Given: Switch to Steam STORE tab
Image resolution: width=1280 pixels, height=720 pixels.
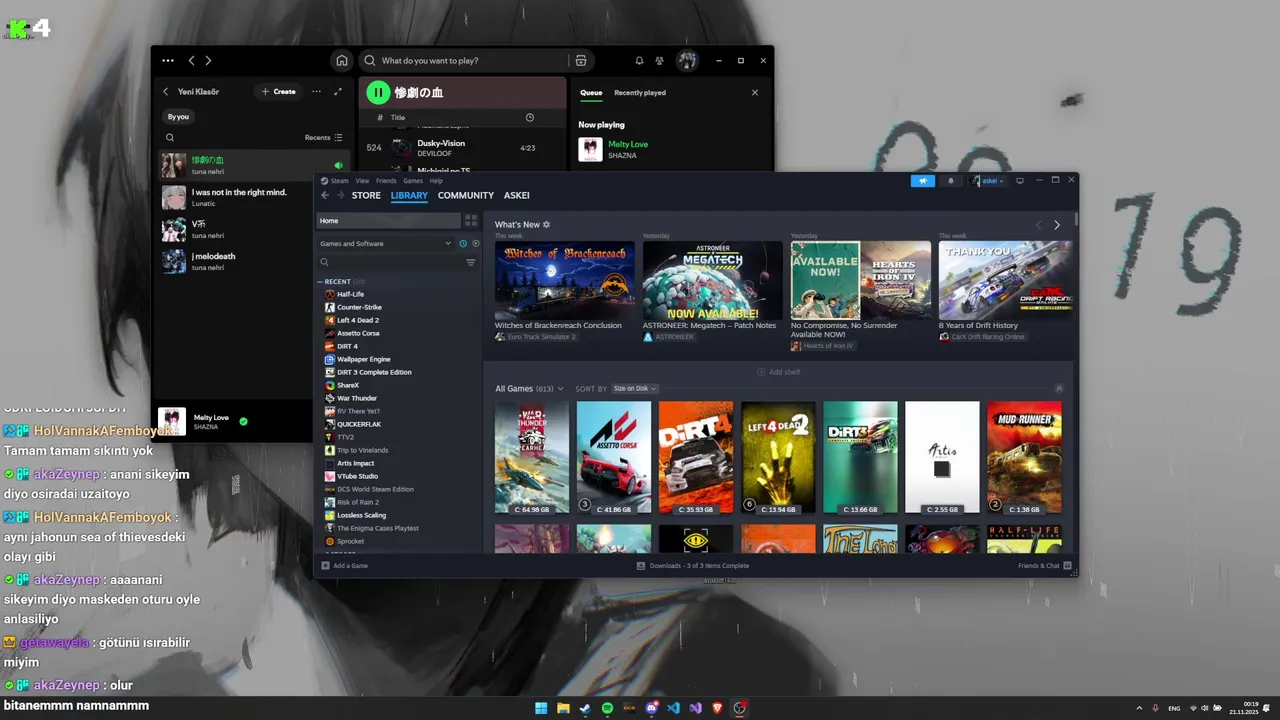Looking at the screenshot, I should [366, 196].
